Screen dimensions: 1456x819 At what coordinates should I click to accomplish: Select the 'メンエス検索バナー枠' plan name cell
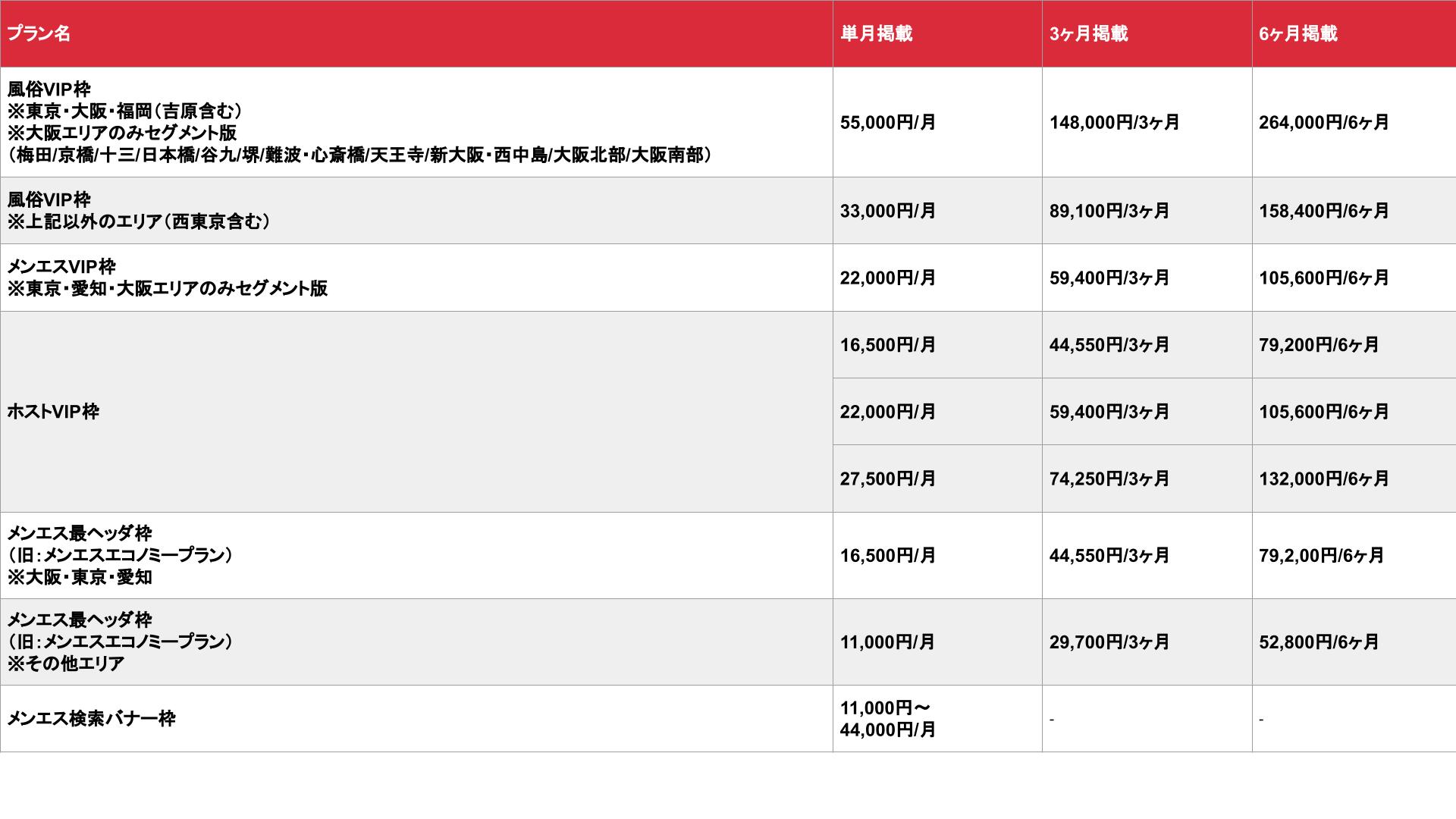pyautogui.click(x=416, y=719)
